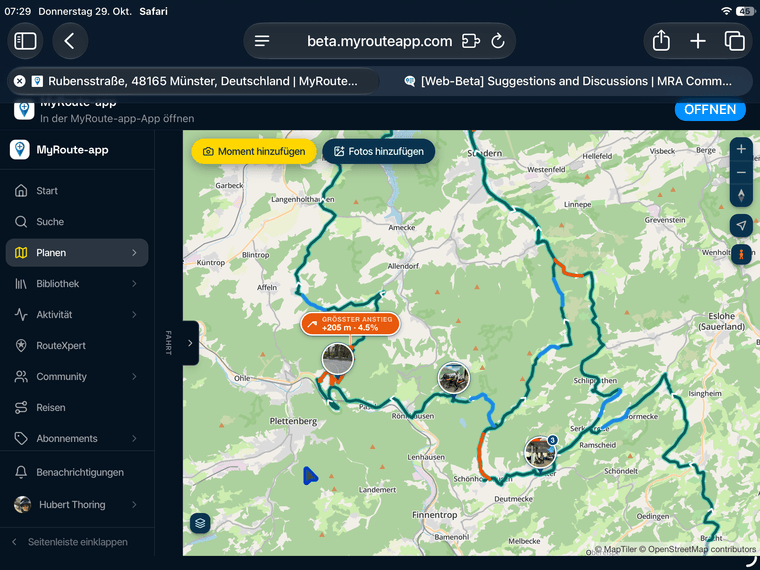Center map on current location
The height and width of the screenshot is (570, 760).
tap(741, 225)
